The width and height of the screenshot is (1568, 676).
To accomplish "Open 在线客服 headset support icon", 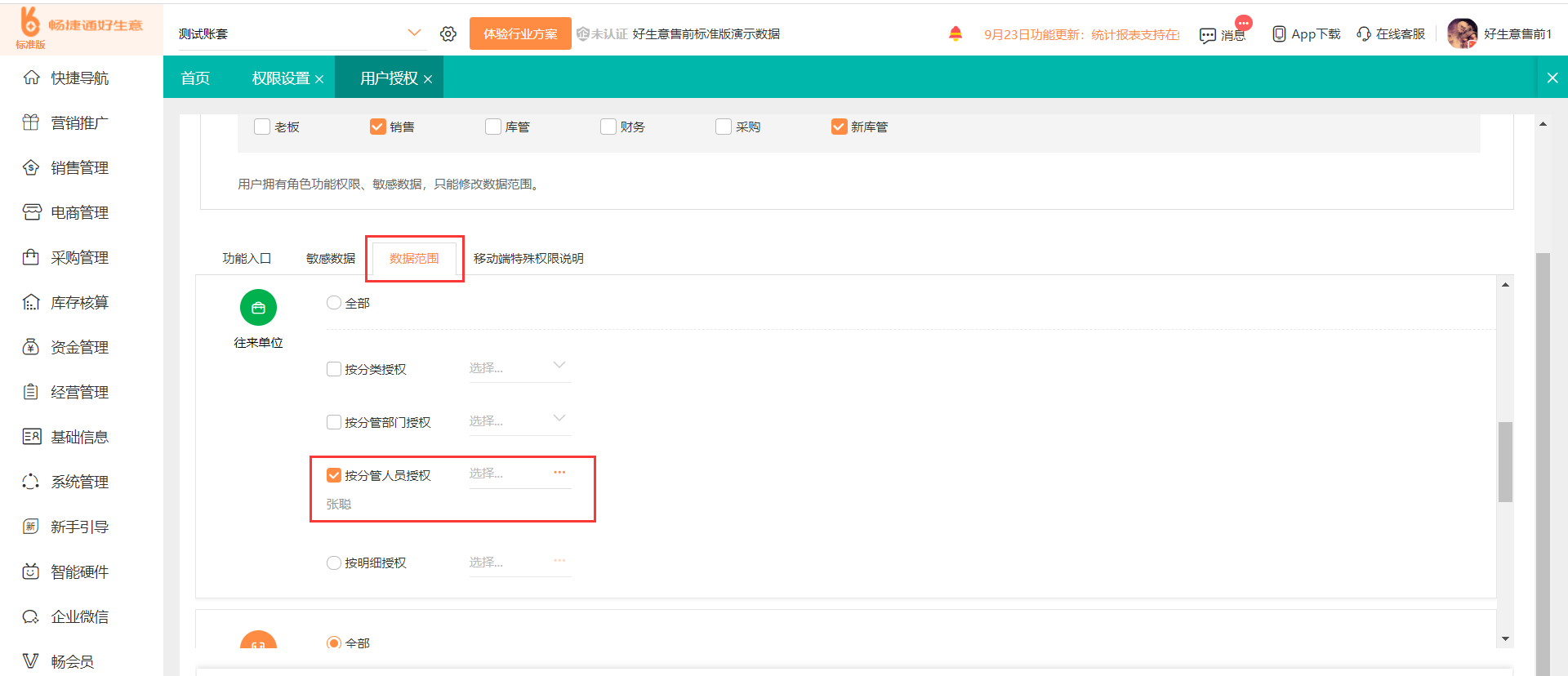I will coord(1363,33).
